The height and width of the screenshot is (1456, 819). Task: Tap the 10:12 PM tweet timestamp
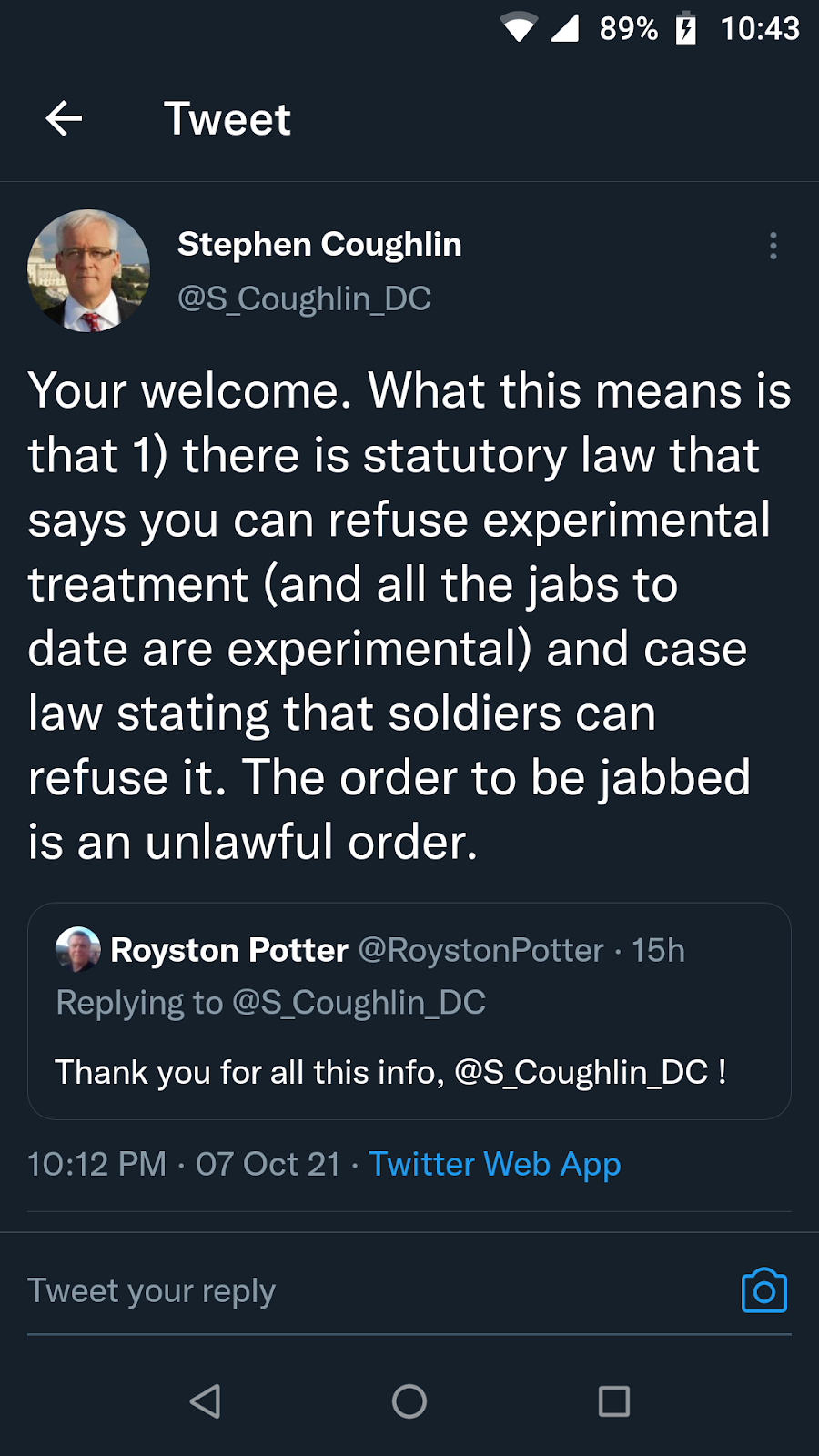point(97,1164)
